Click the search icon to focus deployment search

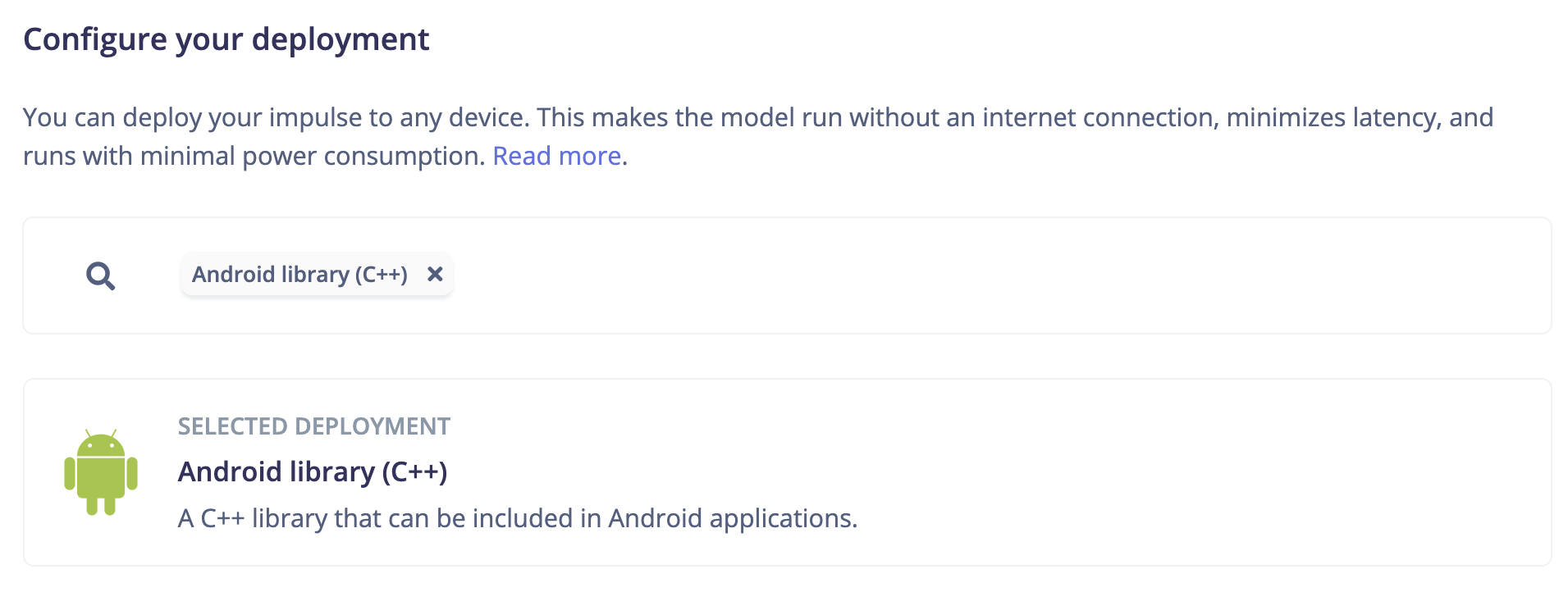click(100, 276)
